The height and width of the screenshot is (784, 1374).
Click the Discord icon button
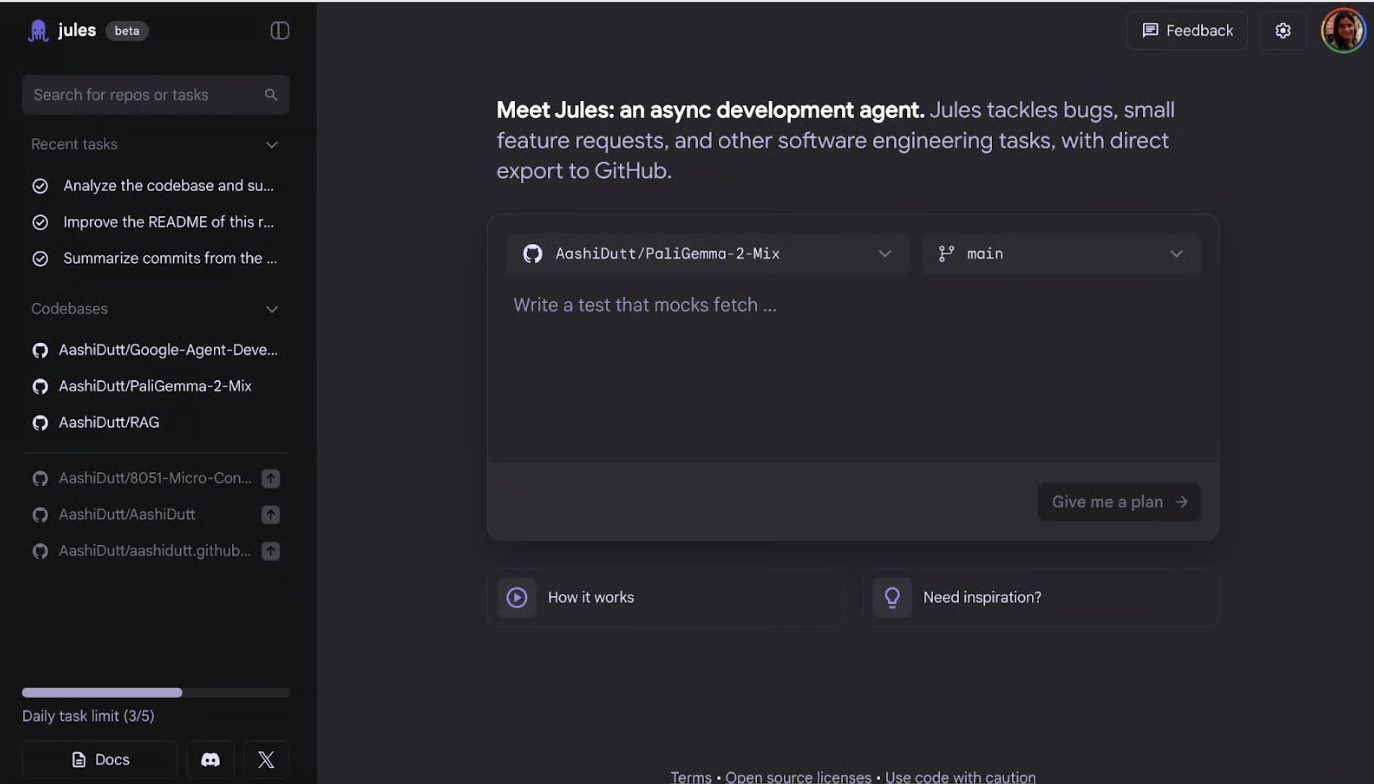pyautogui.click(x=210, y=760)
